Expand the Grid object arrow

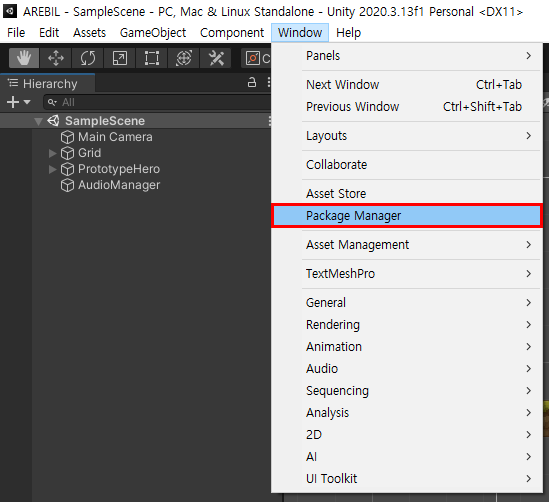click(x=53, y=153)
